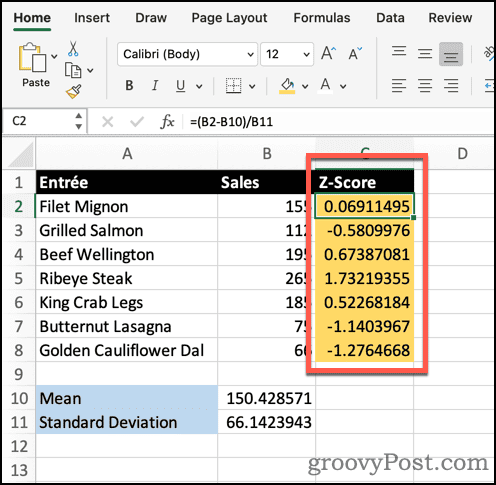Click the Copy icon
The width and height of the screenshot is (496, 485).
[x=73, y=70]
